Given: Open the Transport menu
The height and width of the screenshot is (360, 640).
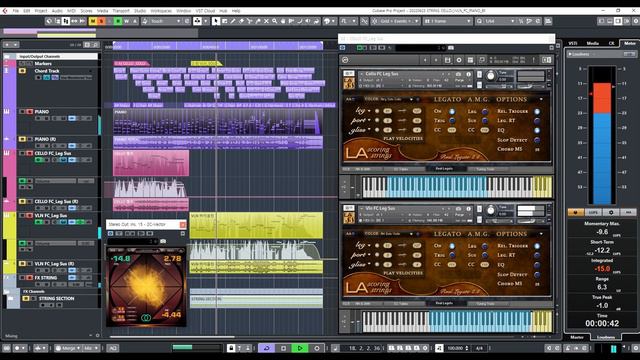Looking at the screenshot, I should pos(121,11).
